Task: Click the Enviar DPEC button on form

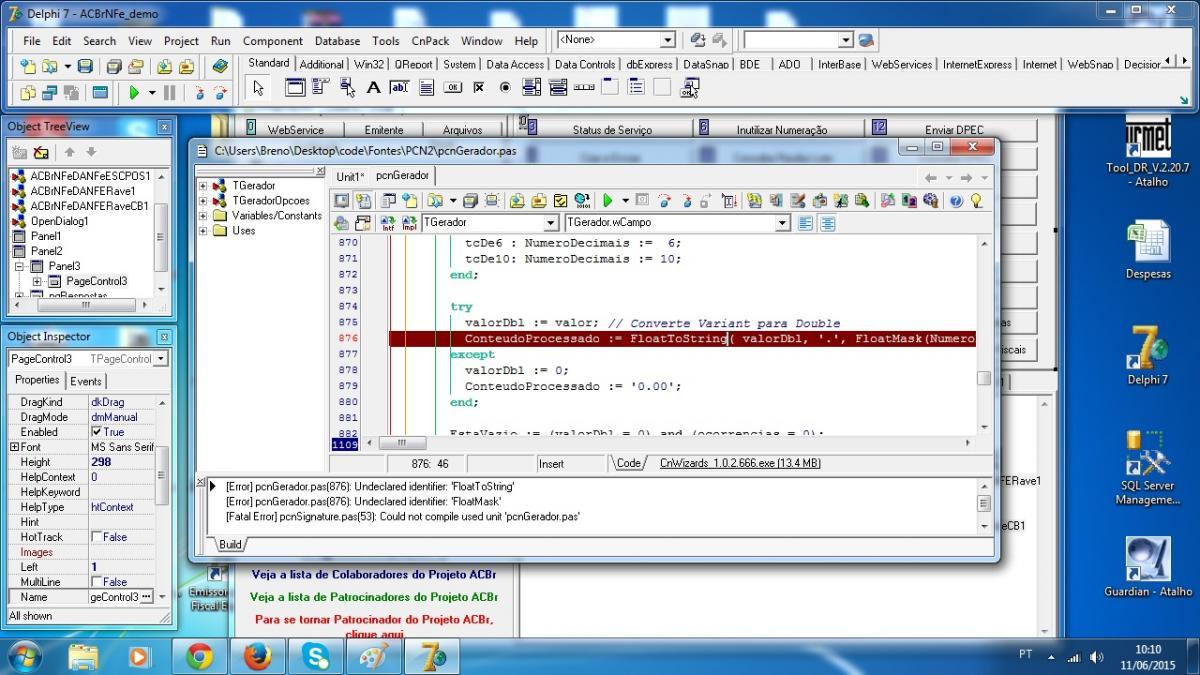Action: click(x=954, y=130)
